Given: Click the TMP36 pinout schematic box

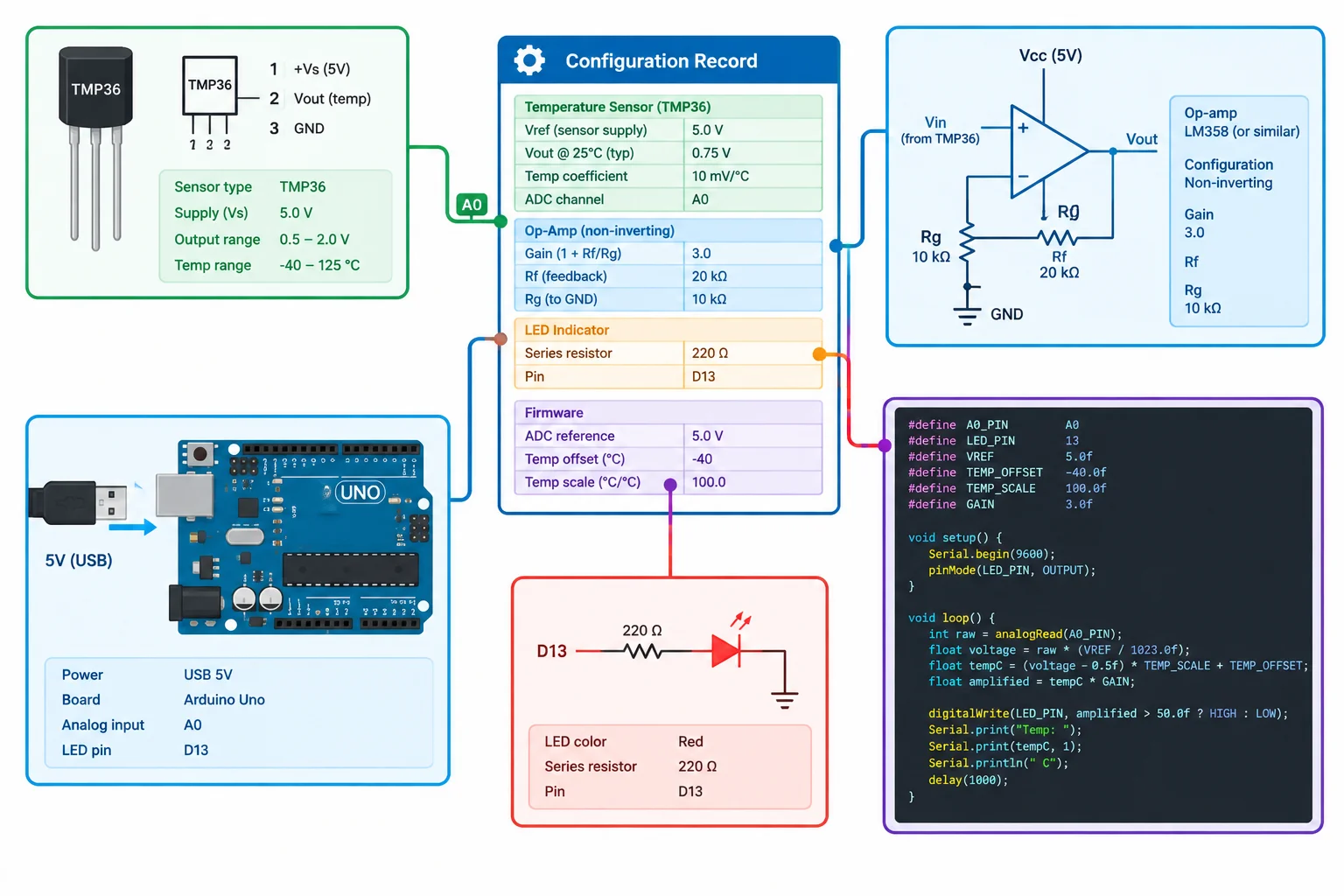Looking at the screenshot, I should (x=210, y=86).
